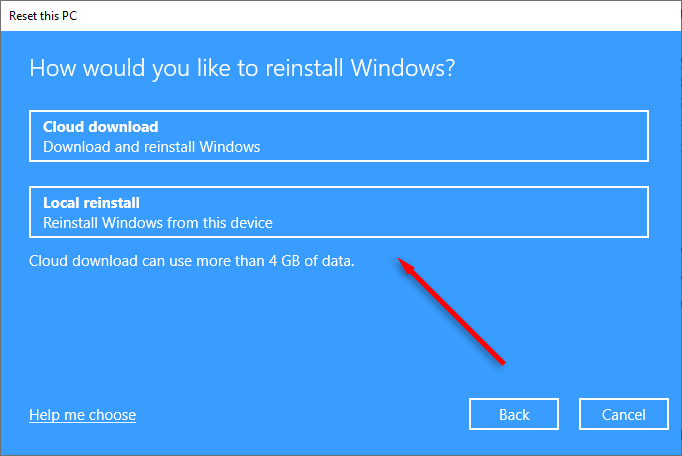This screenshot has height=456, width=682.
Task: Click the bold Cloud download label
Action: tap(100, 127)
